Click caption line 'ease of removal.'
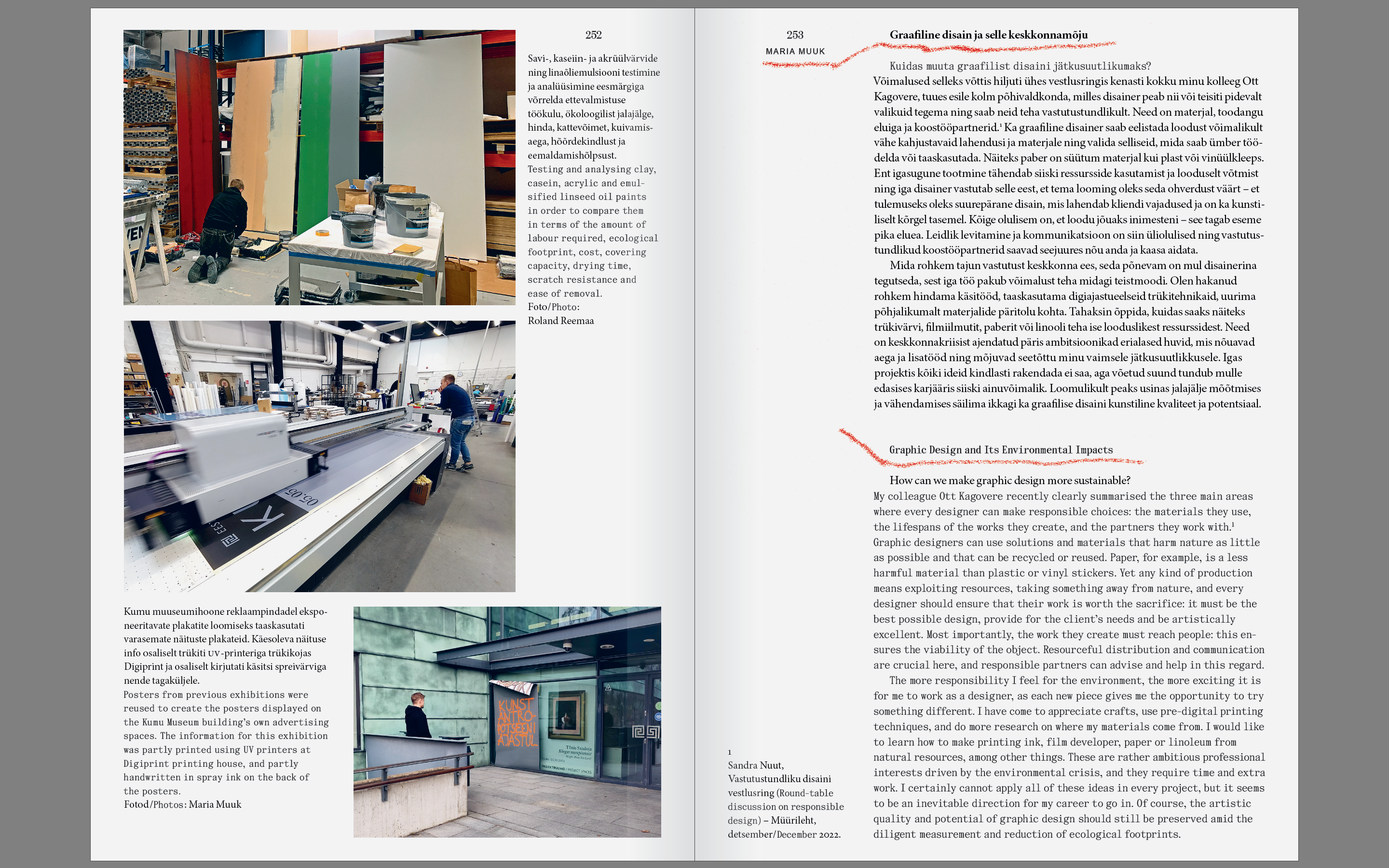 pyautogui.click(x=565, y=293)
